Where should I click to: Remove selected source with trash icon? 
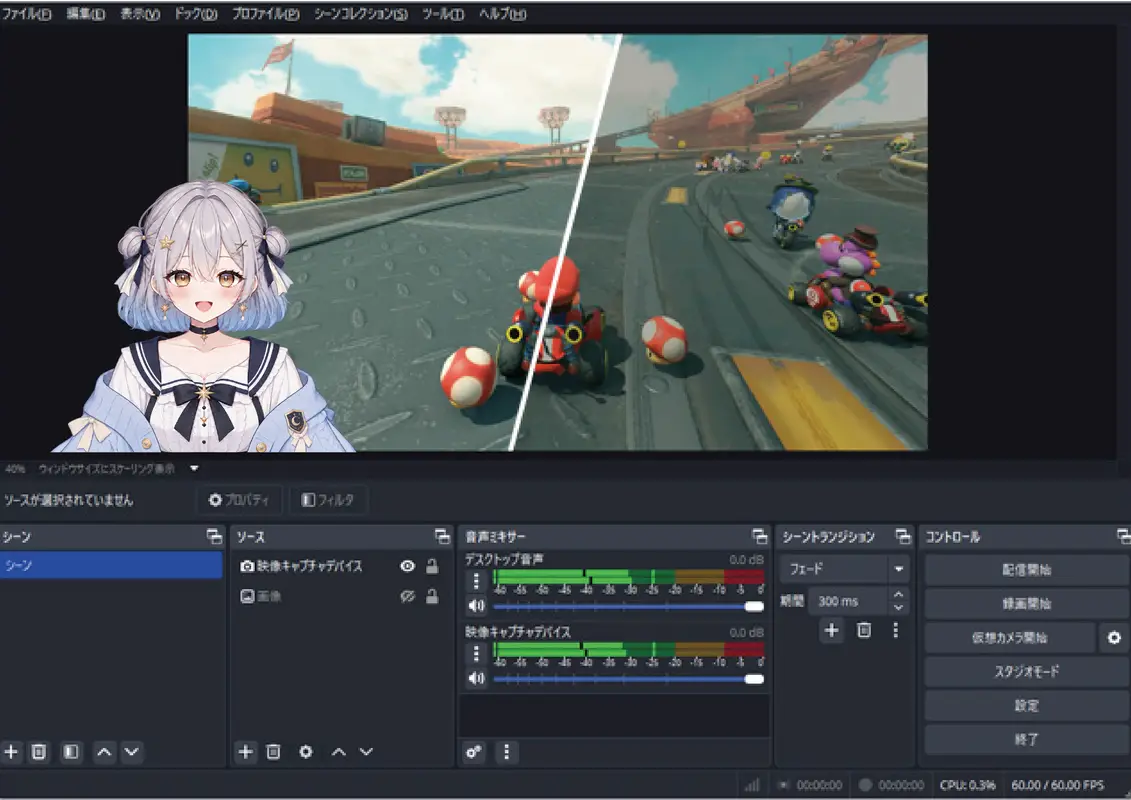click(273, 752)
